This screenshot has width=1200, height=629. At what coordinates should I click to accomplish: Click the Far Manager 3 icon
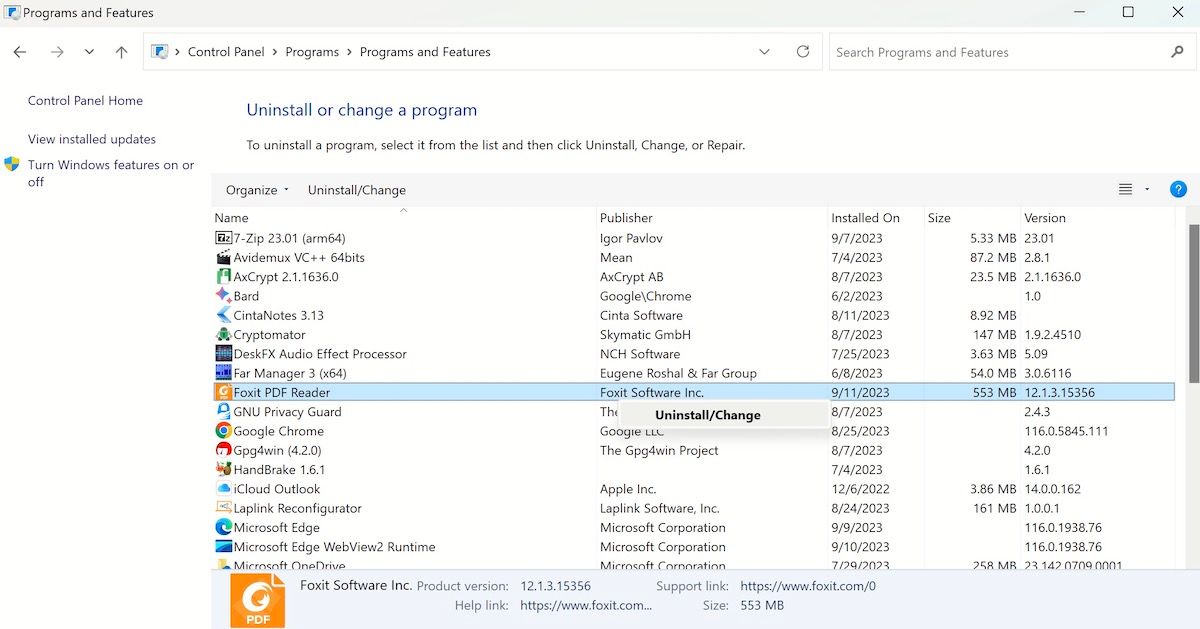224,373
